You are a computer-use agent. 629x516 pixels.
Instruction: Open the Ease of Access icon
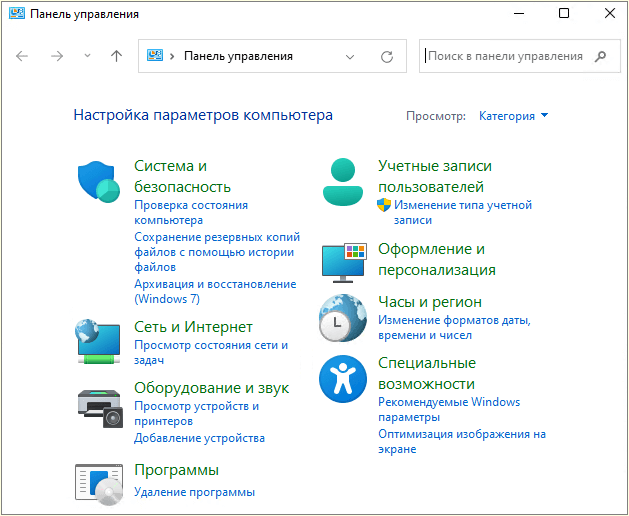[343, 379]
